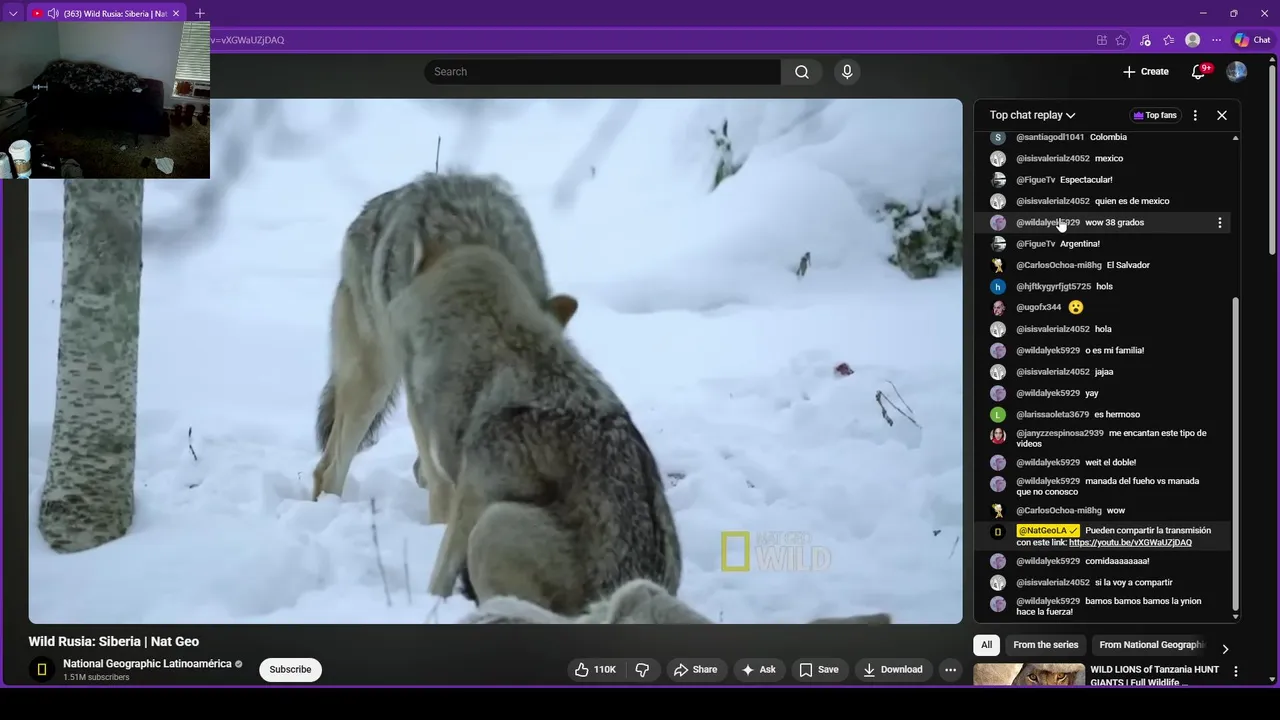This screenshot has width=1280, height=720.
Task: Expand the Top chat replay dropdown
Action: pos(1032,115)
